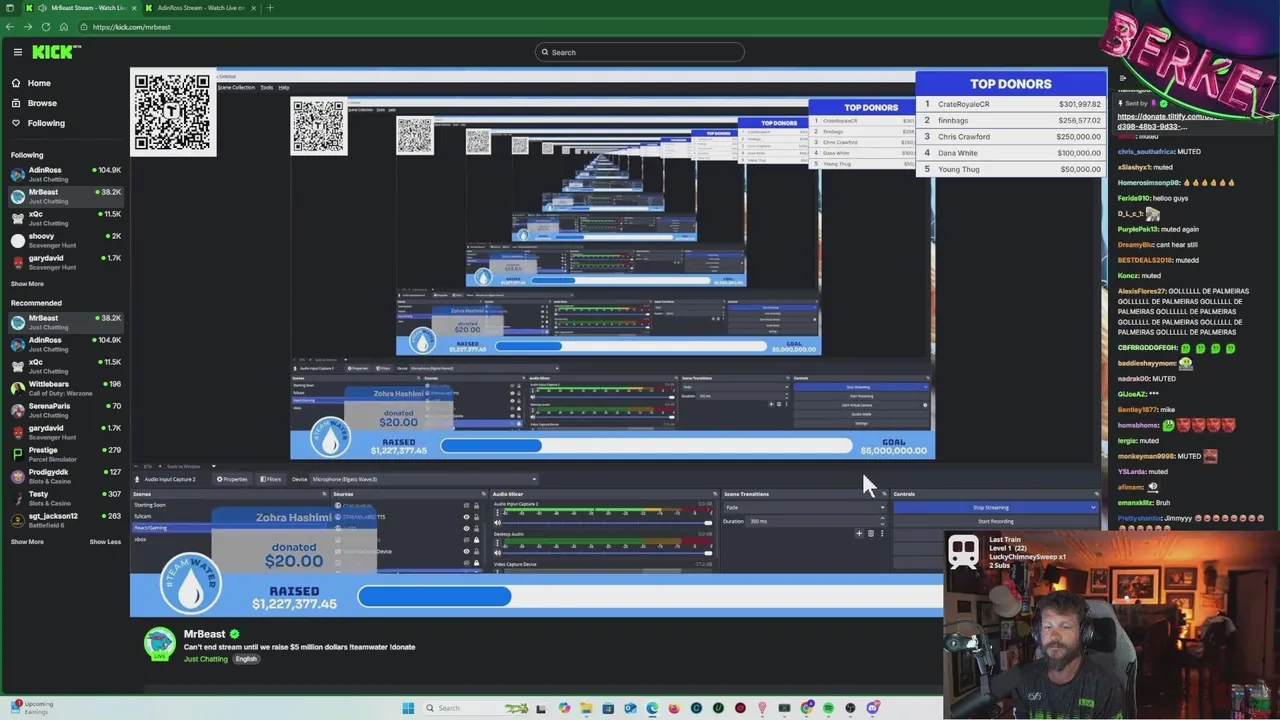The image size is (1280, 720).
Task: Click MrBeast avatar below the stream
Action: pyautogui.click(x=160, y=645)
